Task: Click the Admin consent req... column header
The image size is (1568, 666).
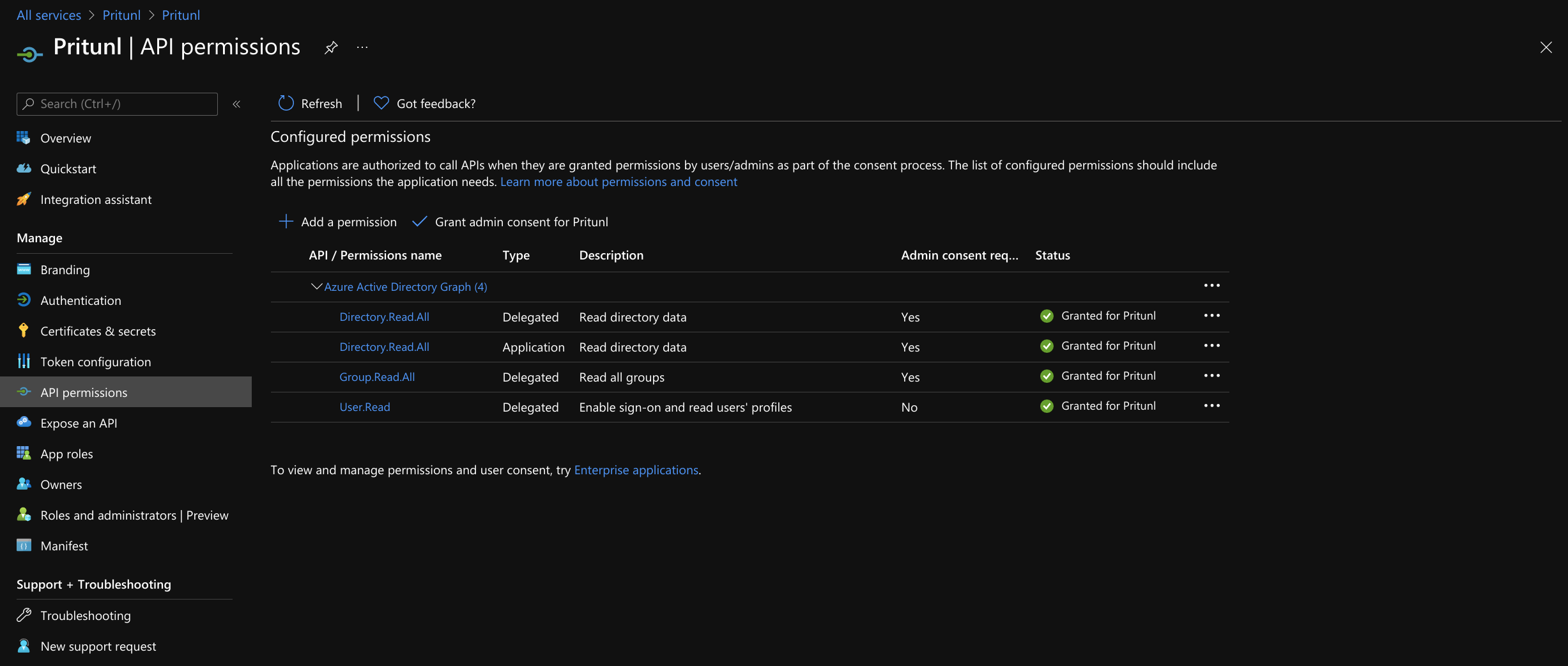Action: click(960, 255)
